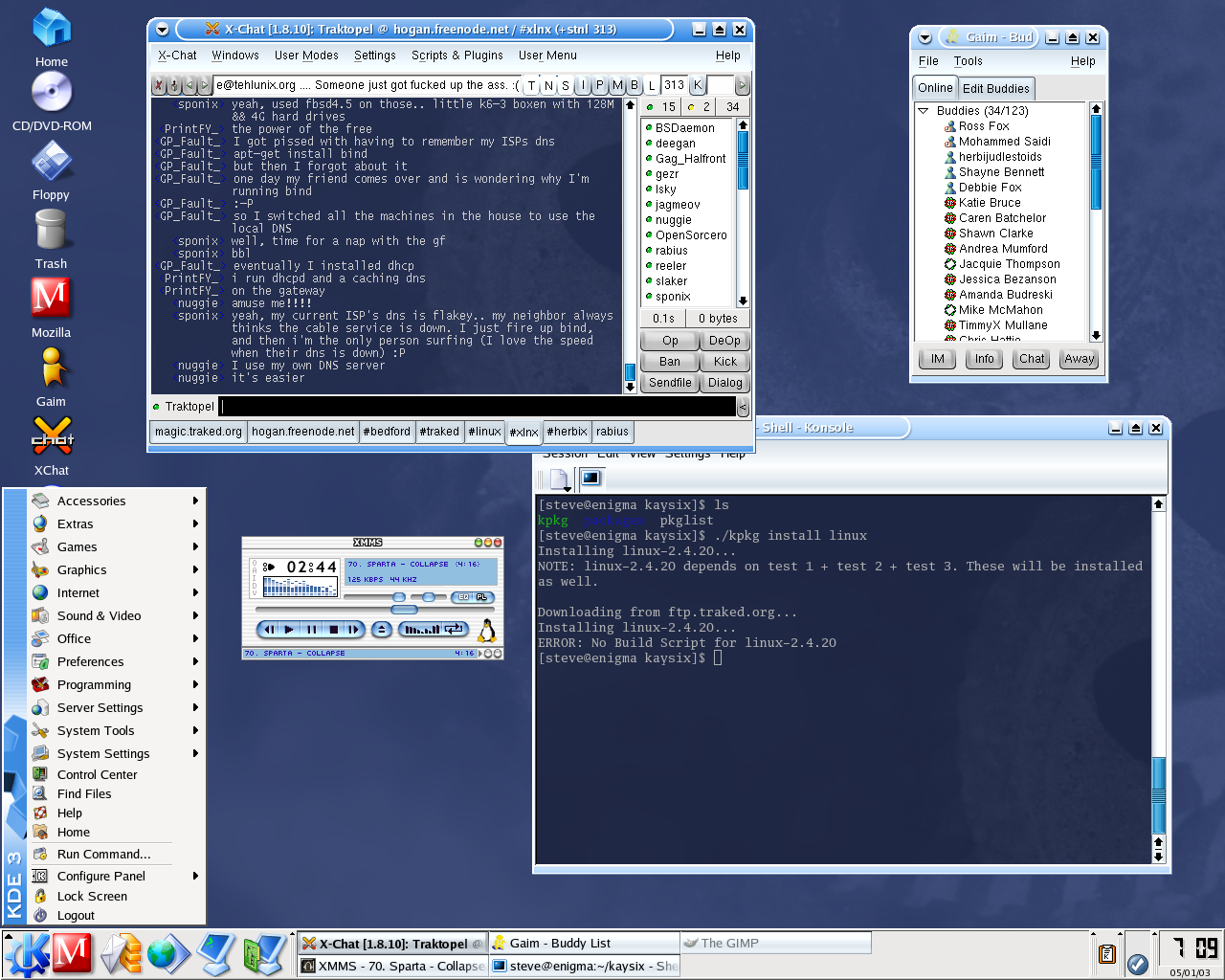Toggle channel mode T in X-Chat
Viewport: 1225px width, 980px height.
coord(532,85)
